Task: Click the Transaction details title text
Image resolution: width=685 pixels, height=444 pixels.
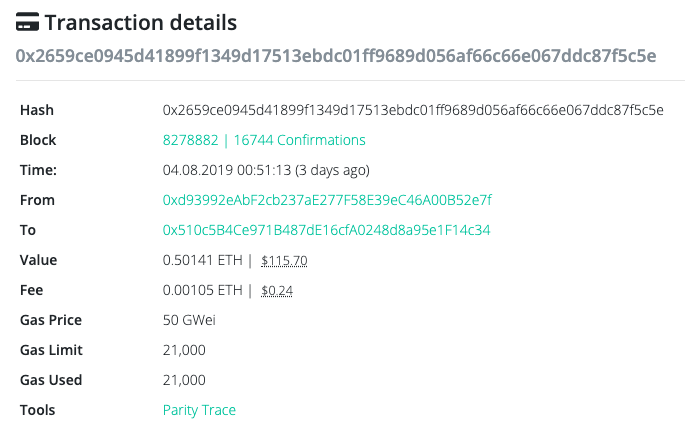Action: (141, 22)
